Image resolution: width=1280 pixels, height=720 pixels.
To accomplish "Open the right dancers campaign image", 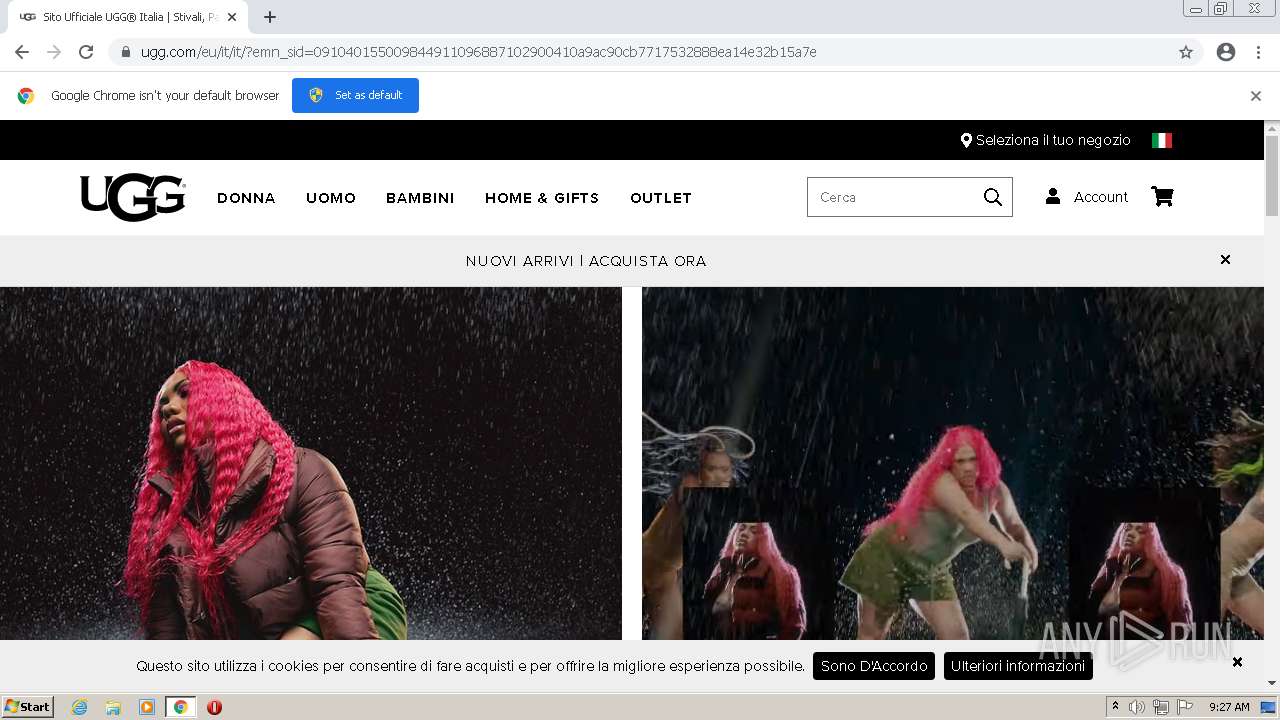I will click(x=953, y=464).
